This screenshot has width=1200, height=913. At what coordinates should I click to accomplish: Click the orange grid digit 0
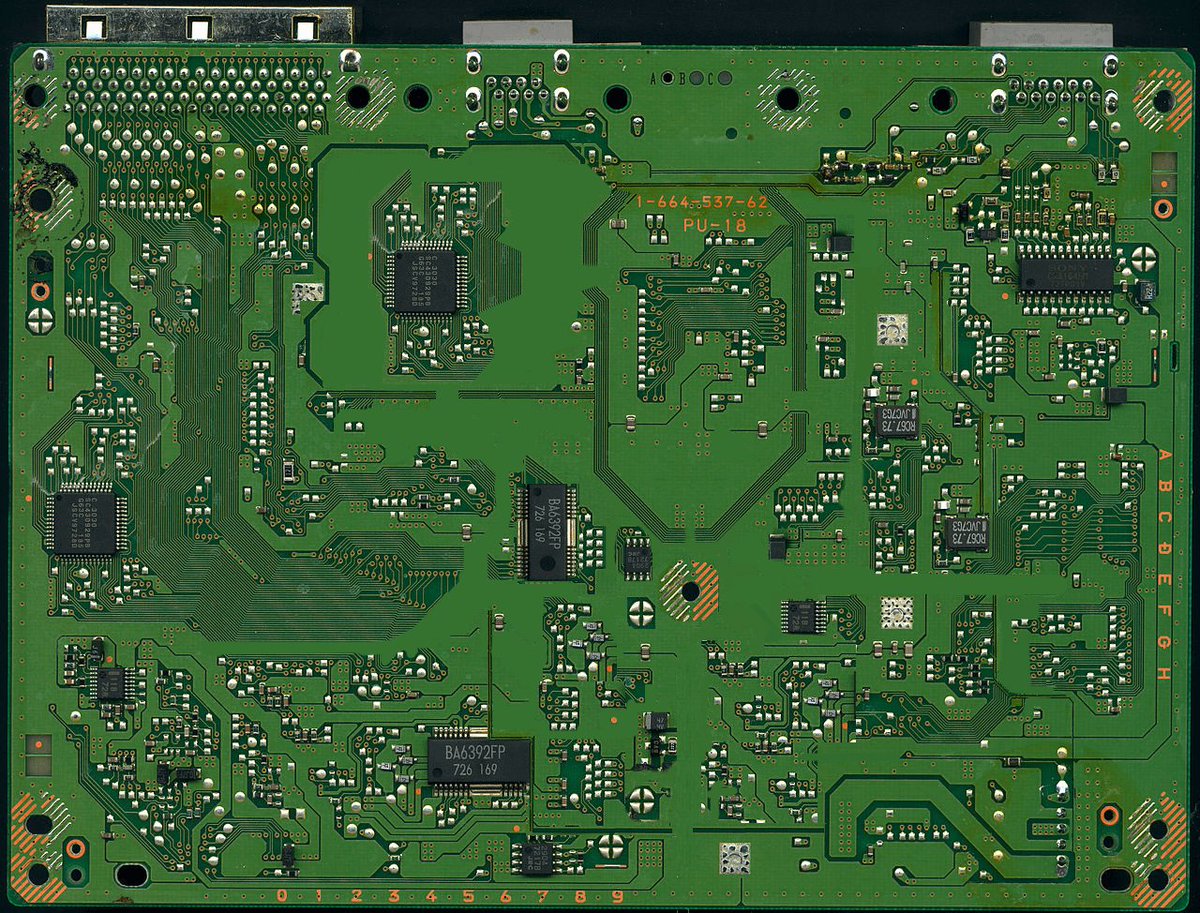coord(282,895)
